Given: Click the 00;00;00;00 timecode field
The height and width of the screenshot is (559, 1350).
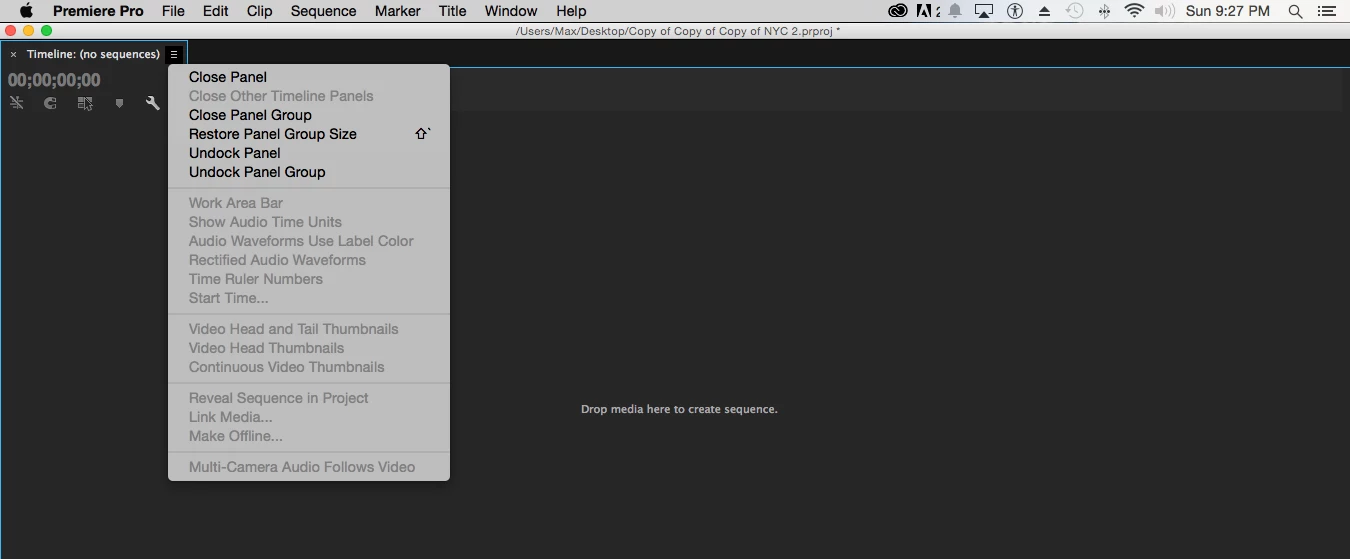Looking at the screenshot, I should 54,80.
